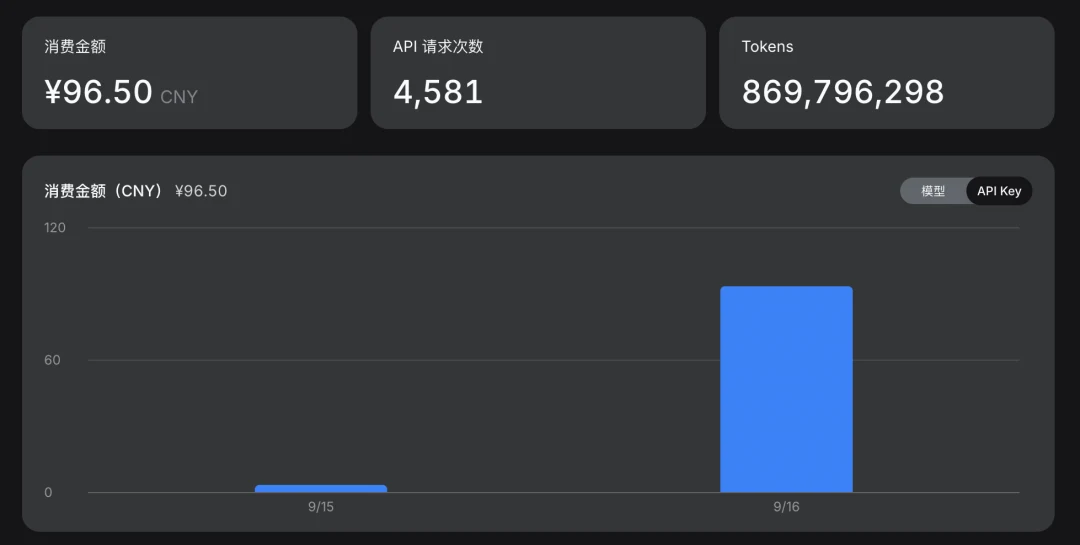Image resolution: width=1080 pixels, height=545 pixels.
Task: Click the ¥96.50 chart subtitle value
Action: point(201,191)
